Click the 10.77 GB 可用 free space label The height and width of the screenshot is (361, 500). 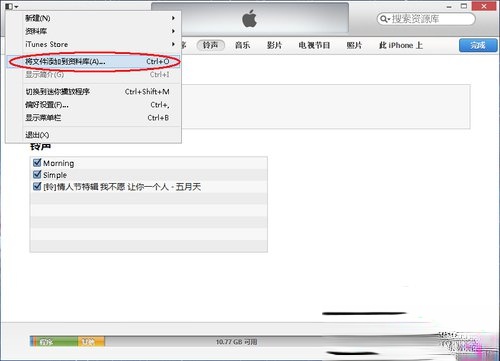[x=236, y=342]
